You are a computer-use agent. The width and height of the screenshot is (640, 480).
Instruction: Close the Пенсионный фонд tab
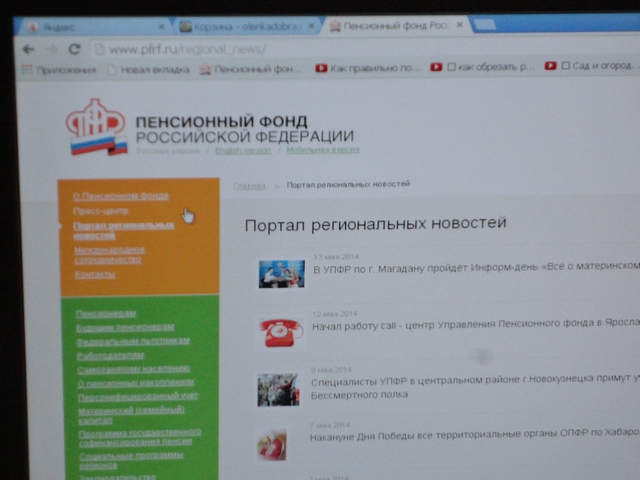[460, 25]
